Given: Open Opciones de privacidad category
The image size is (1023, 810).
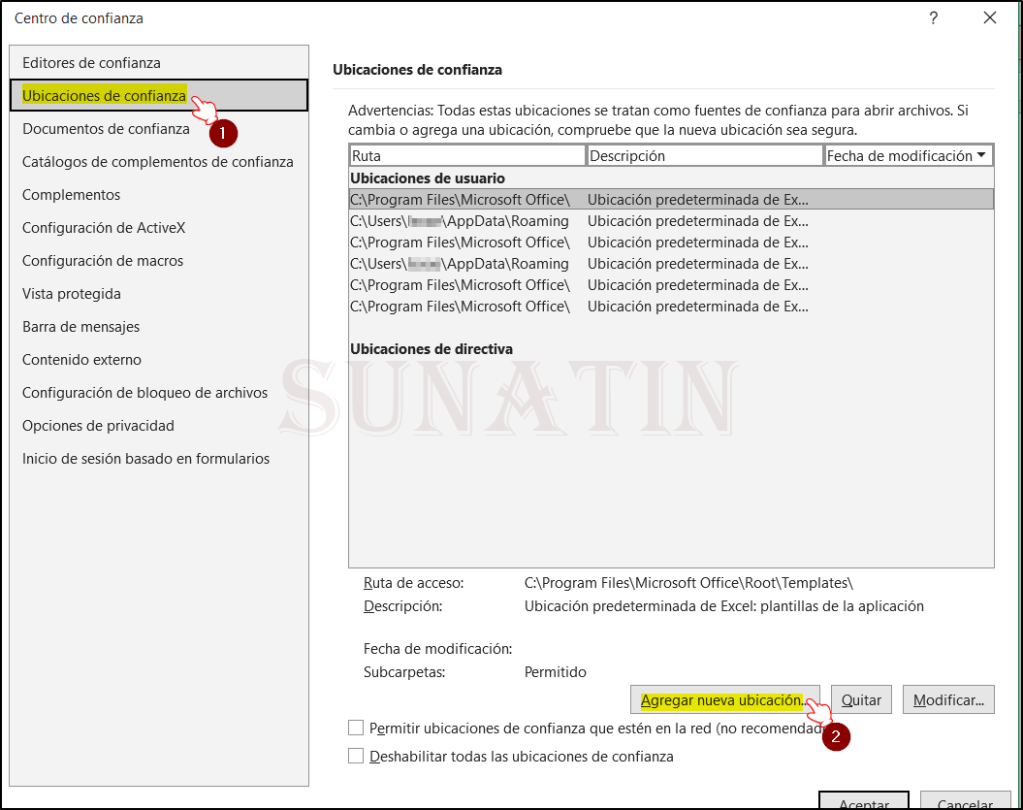Looking at the screenshot, I should click(98, 426).
